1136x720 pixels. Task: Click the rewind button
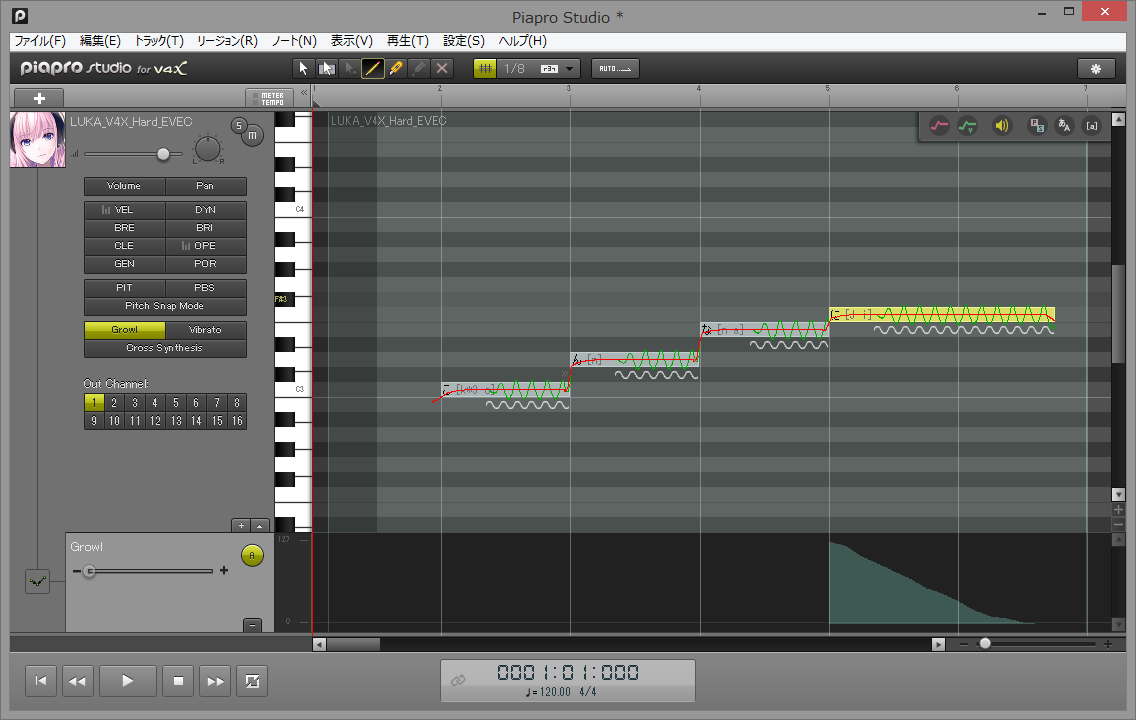(78, 681)
